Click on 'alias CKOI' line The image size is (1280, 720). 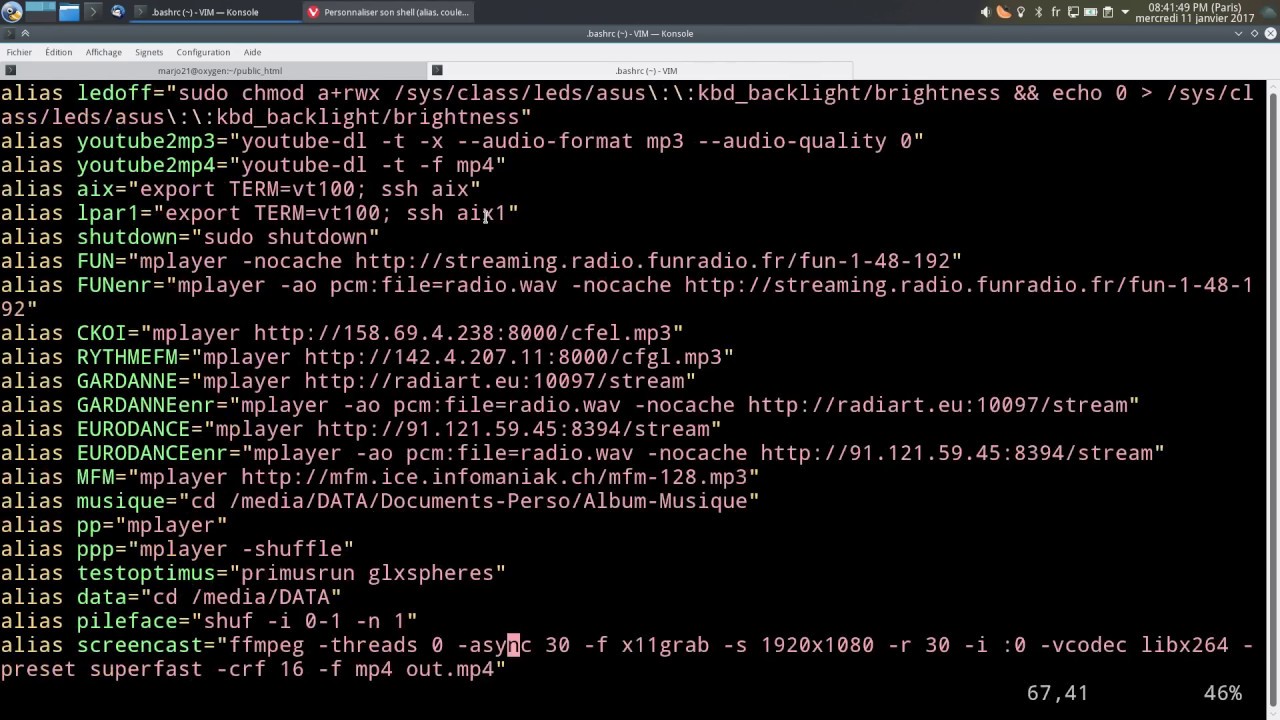[x=342, y=333]
